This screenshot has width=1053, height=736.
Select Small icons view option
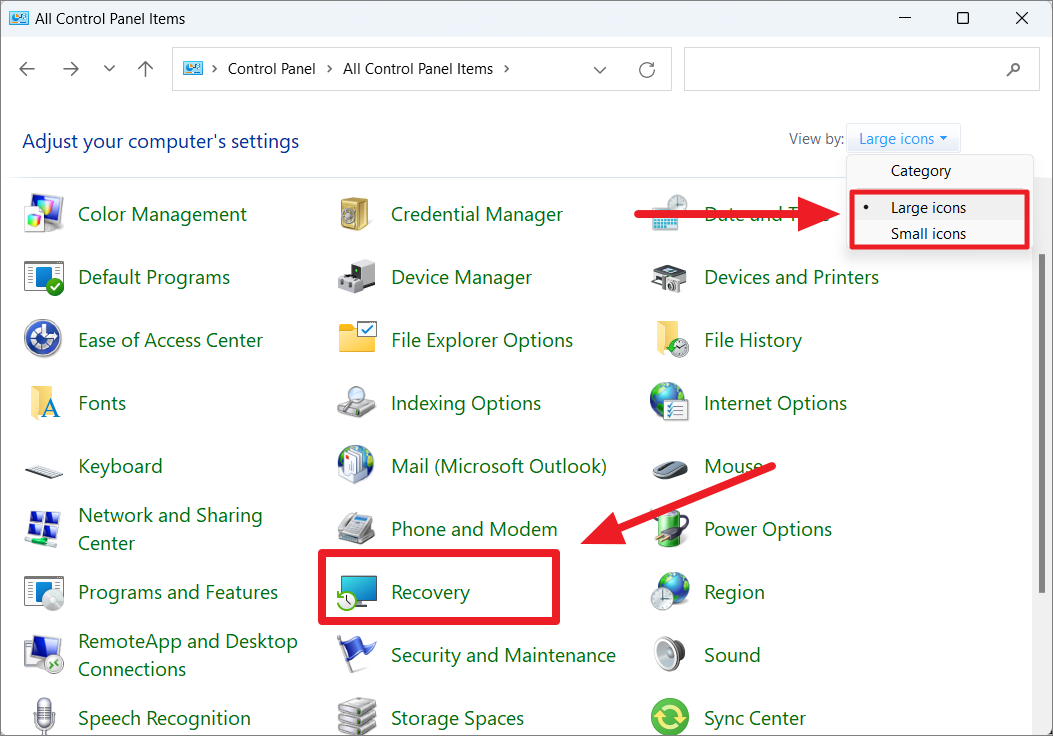(x=928, y=233)
